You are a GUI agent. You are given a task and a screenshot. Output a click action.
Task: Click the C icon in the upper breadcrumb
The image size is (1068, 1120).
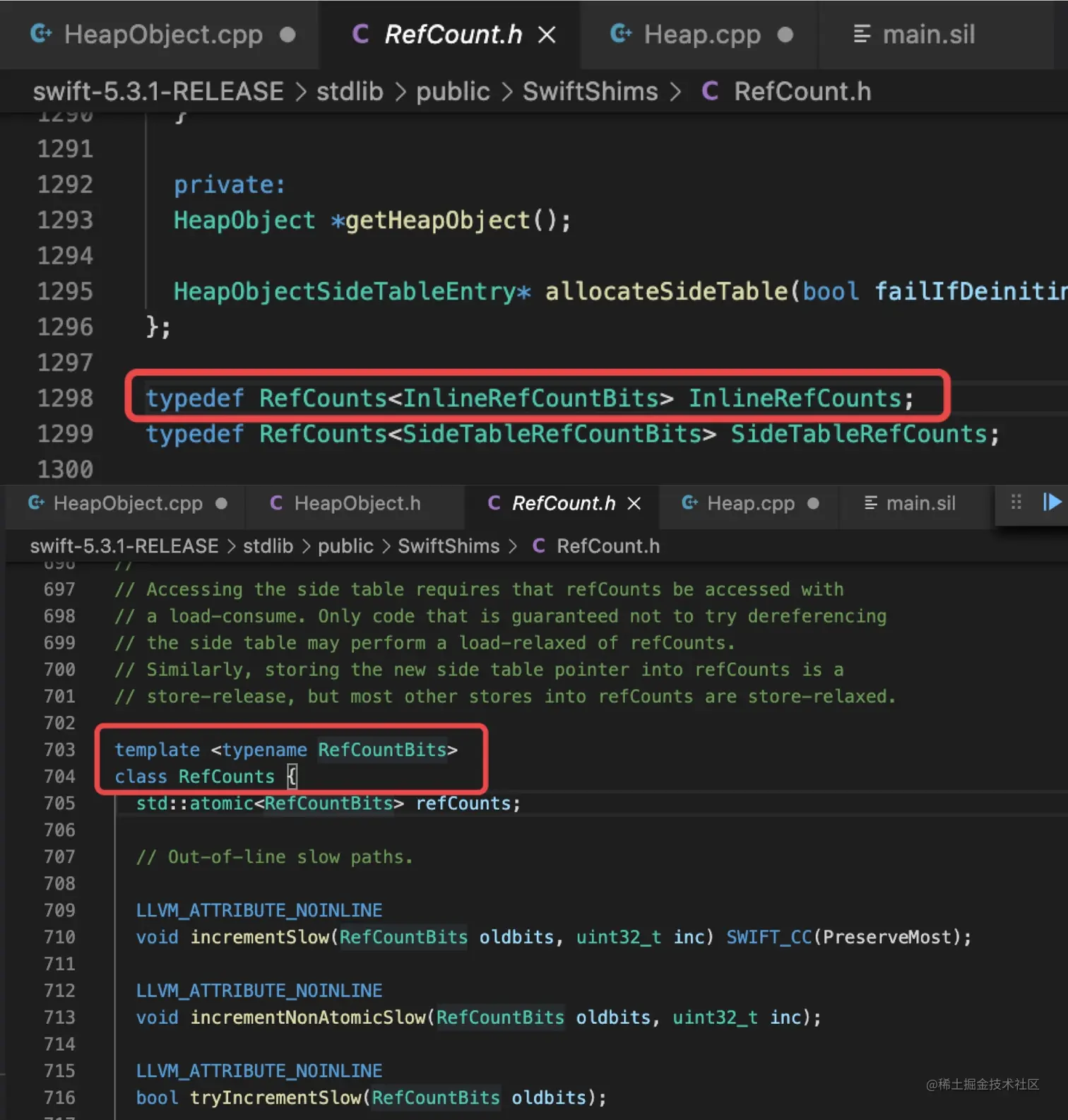point(710,91)
